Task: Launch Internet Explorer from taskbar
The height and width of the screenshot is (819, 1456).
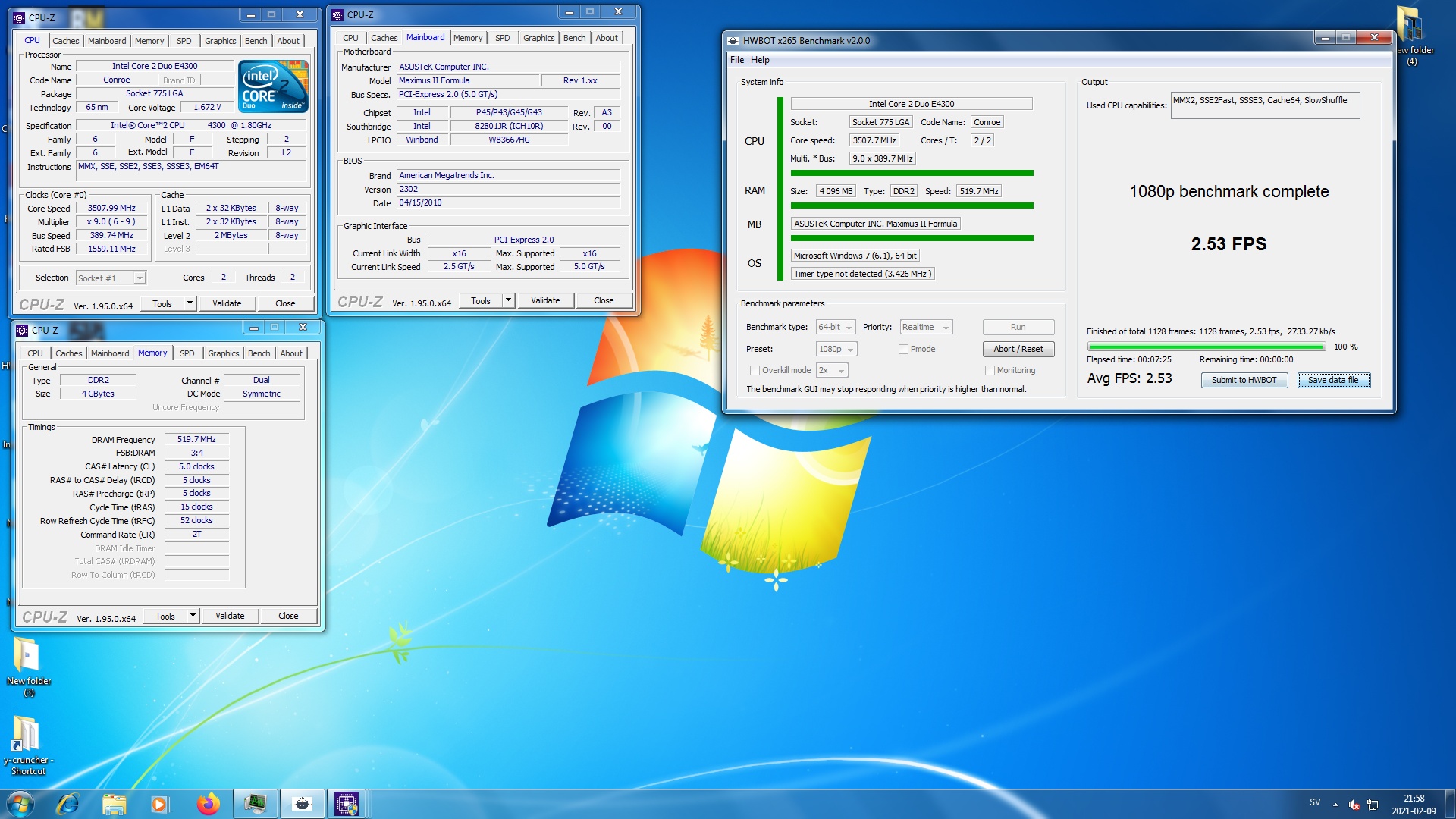Action: click(x=67, y=804)
